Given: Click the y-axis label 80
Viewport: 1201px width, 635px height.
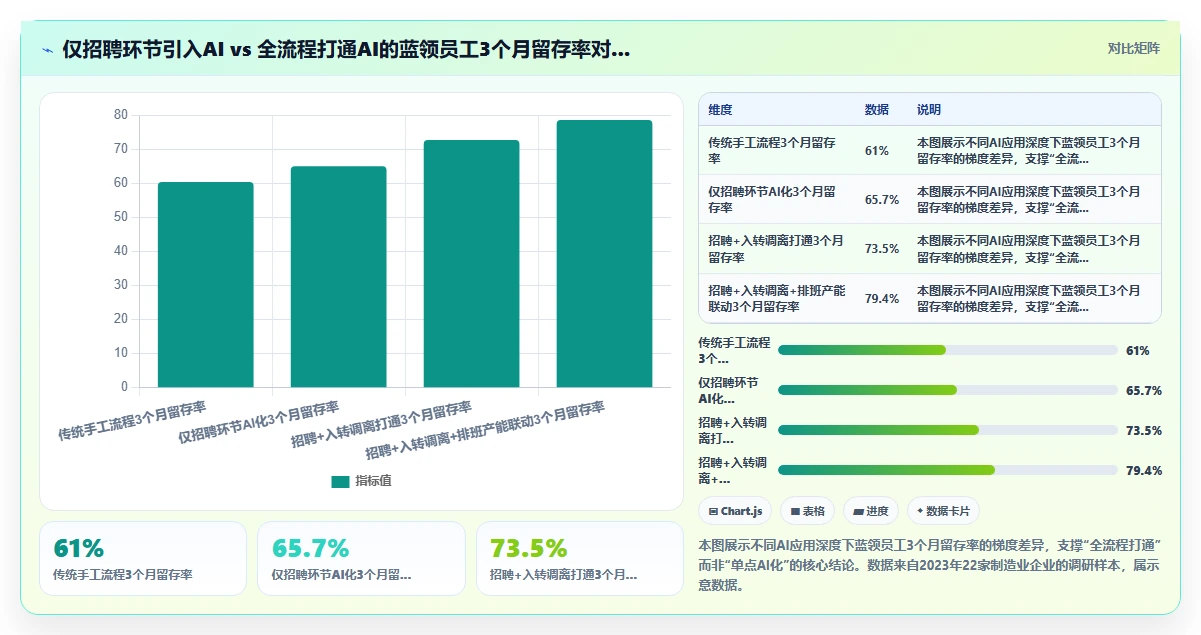Looking at the screenshot, I should pos(120,115).
